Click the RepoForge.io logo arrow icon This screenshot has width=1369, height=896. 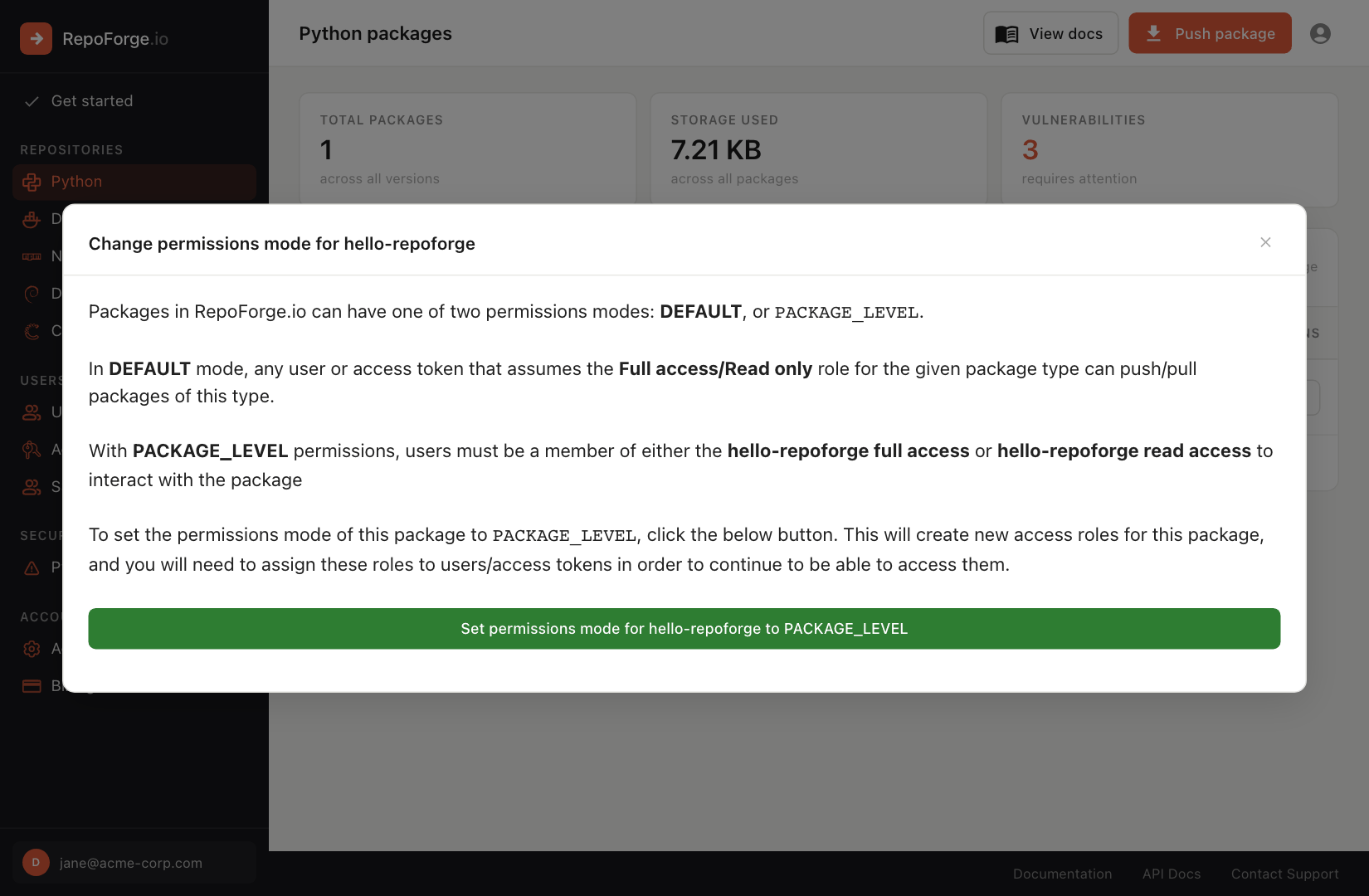pyautogui.click(x=36, y=38)
